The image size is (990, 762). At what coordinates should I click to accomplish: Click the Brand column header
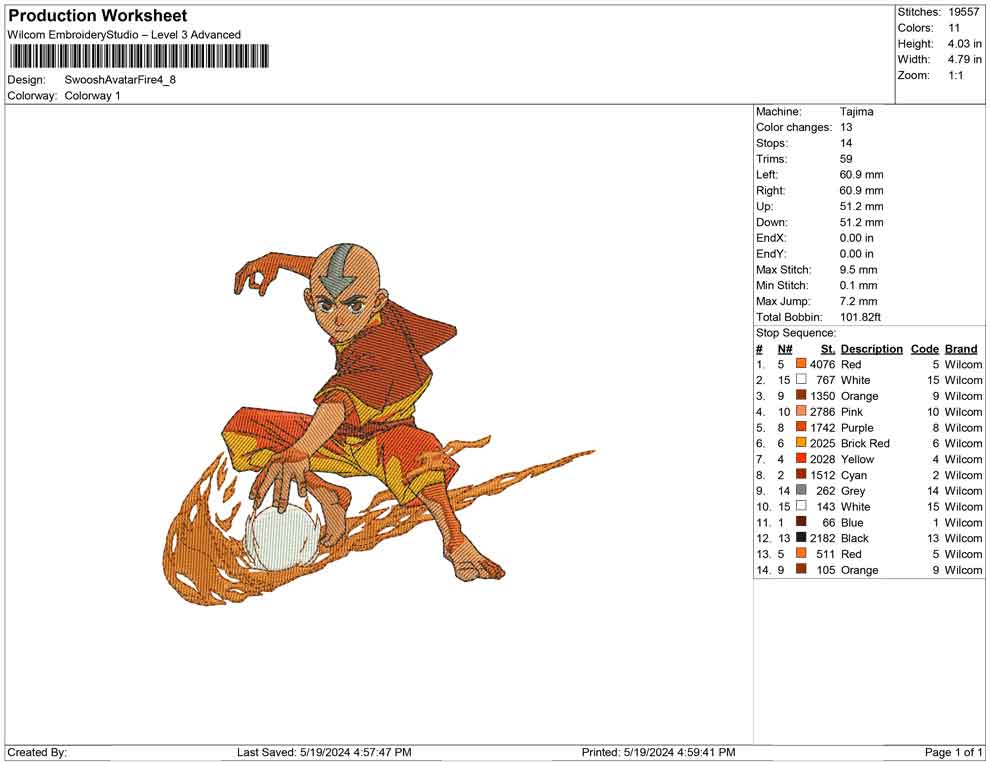click(x=961, y=349)
